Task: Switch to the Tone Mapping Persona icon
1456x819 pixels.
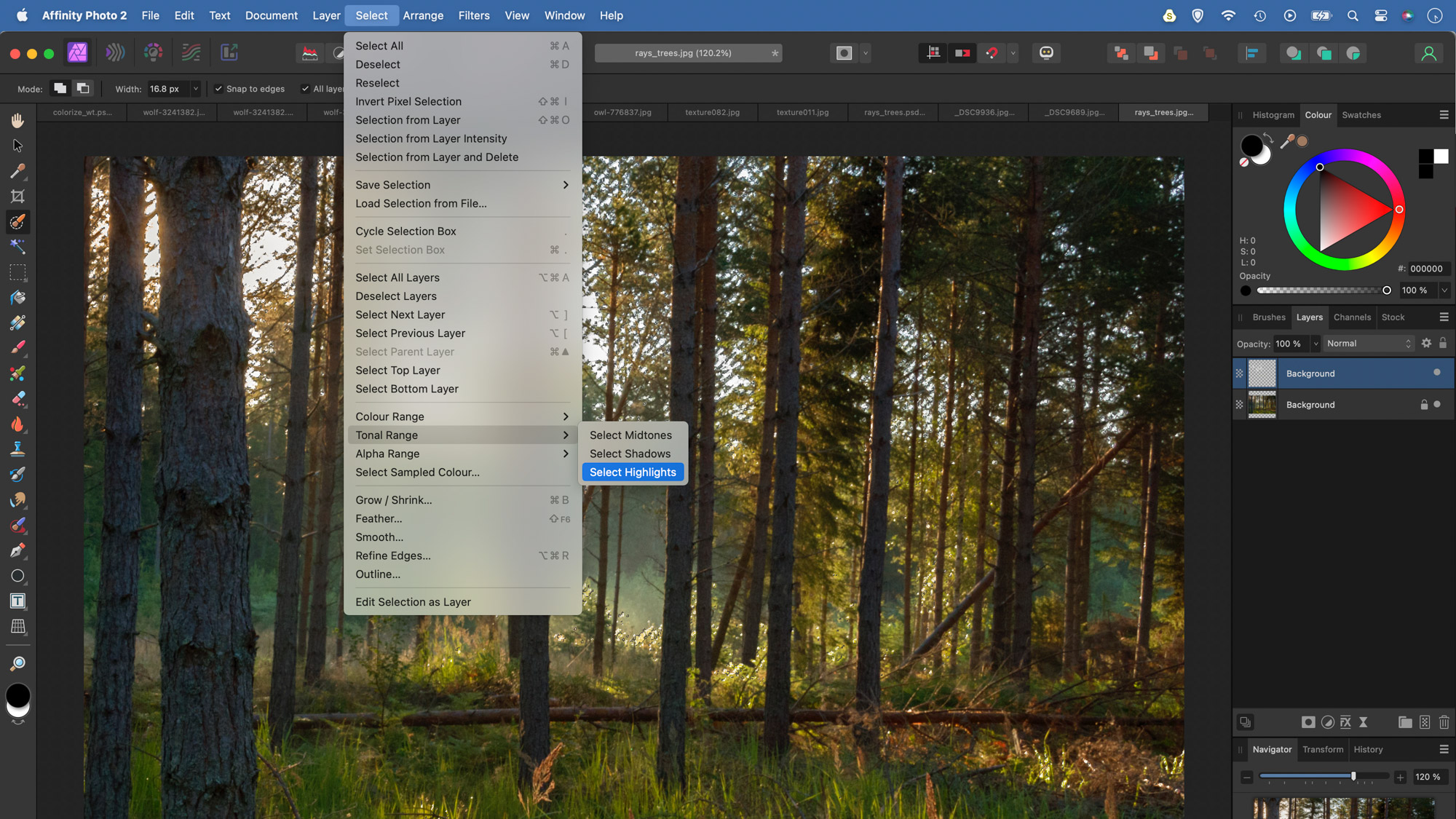Action: tap(191, 52)
